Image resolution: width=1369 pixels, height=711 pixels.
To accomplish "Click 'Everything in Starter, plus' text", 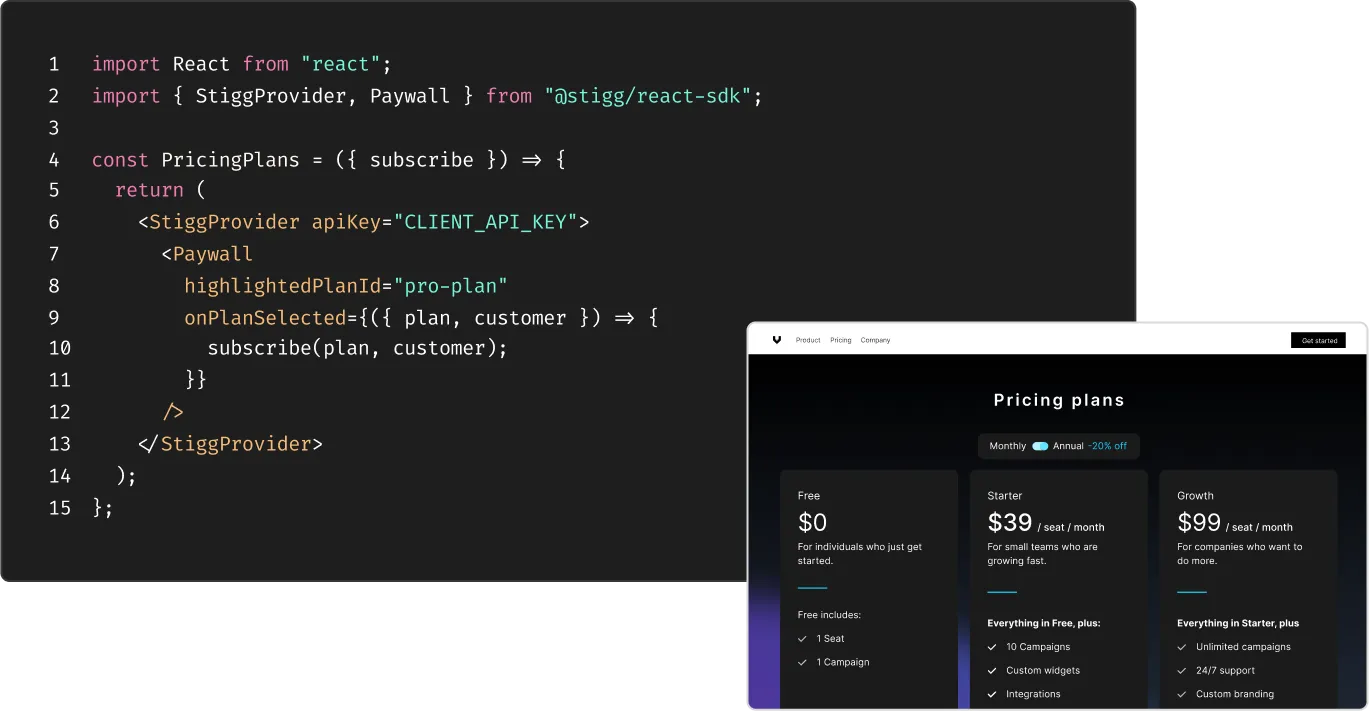I will [x=1238, y=623].
